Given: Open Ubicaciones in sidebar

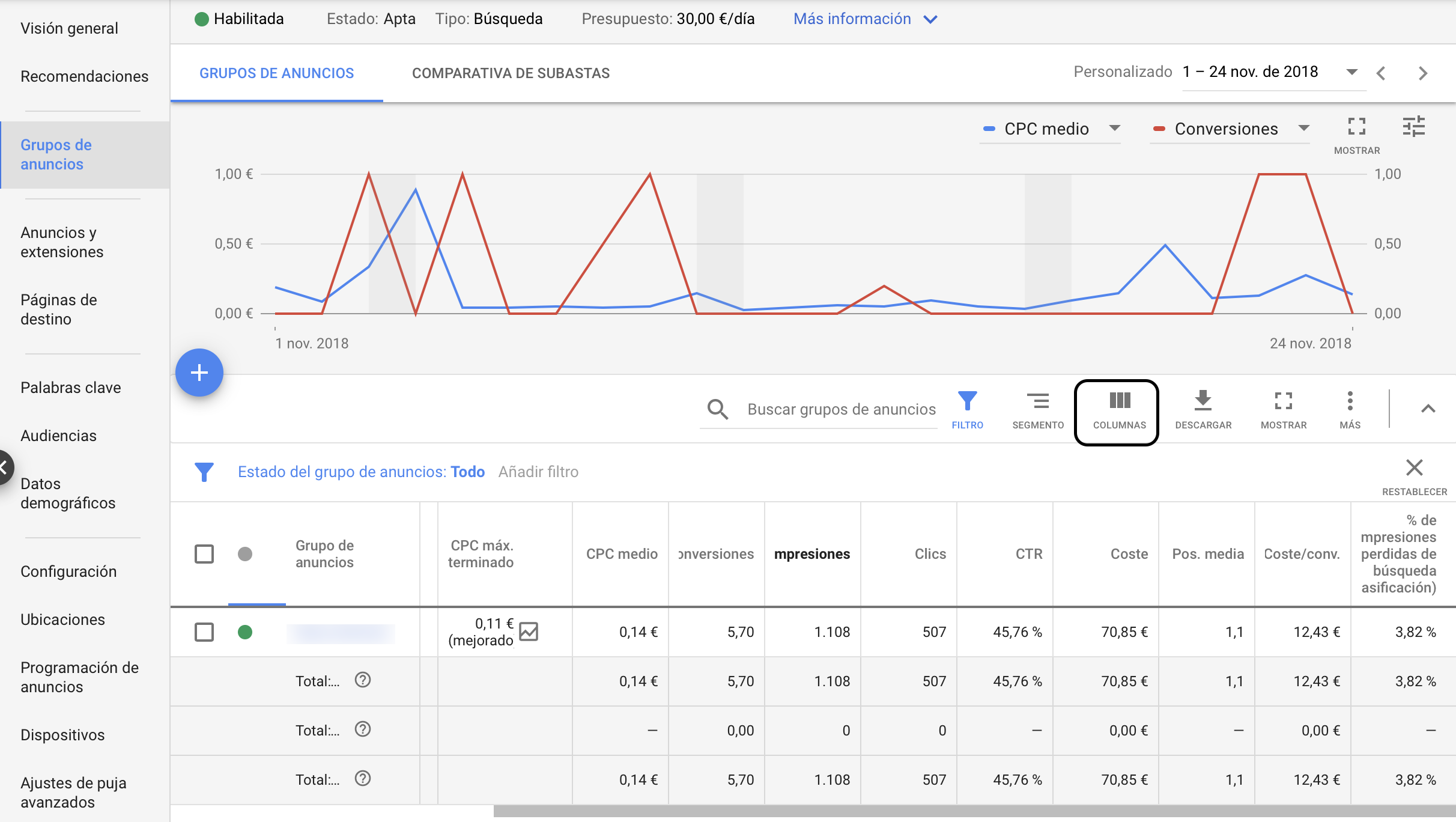Looking at the screenshot, I should coord(62,620).
